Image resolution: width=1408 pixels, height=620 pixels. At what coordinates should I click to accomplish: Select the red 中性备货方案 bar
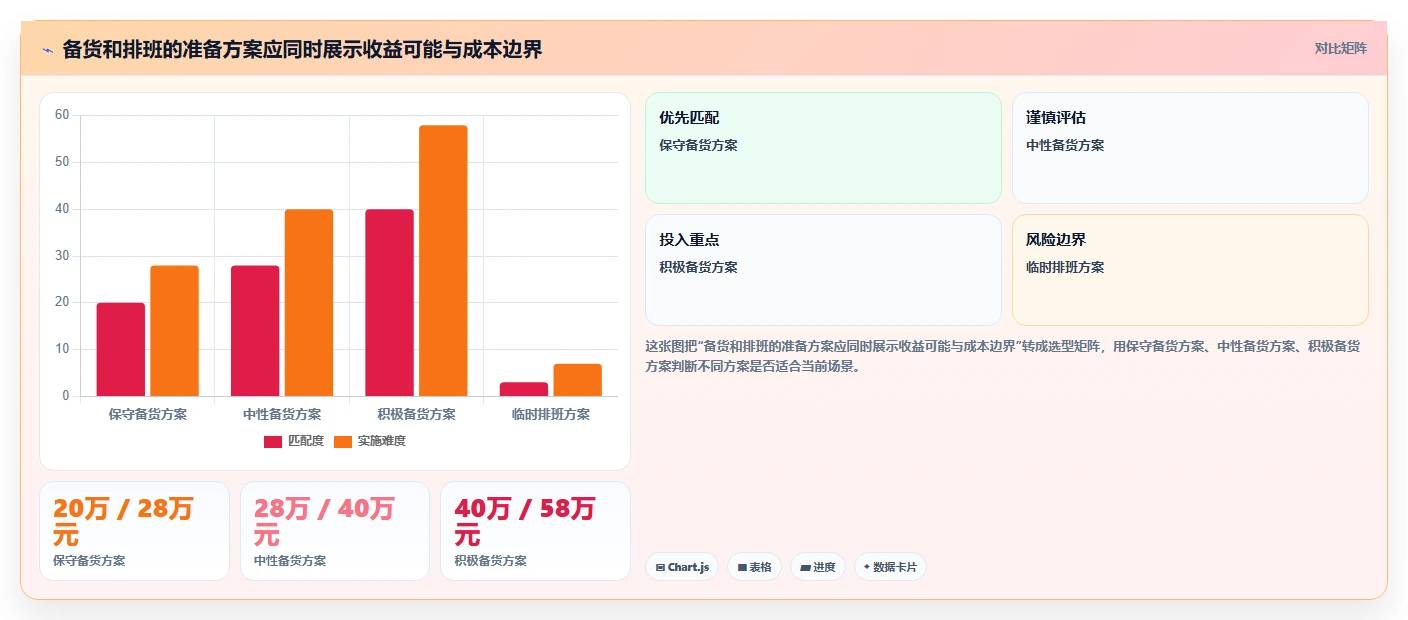pyautogui.click(x=255, y=331)
